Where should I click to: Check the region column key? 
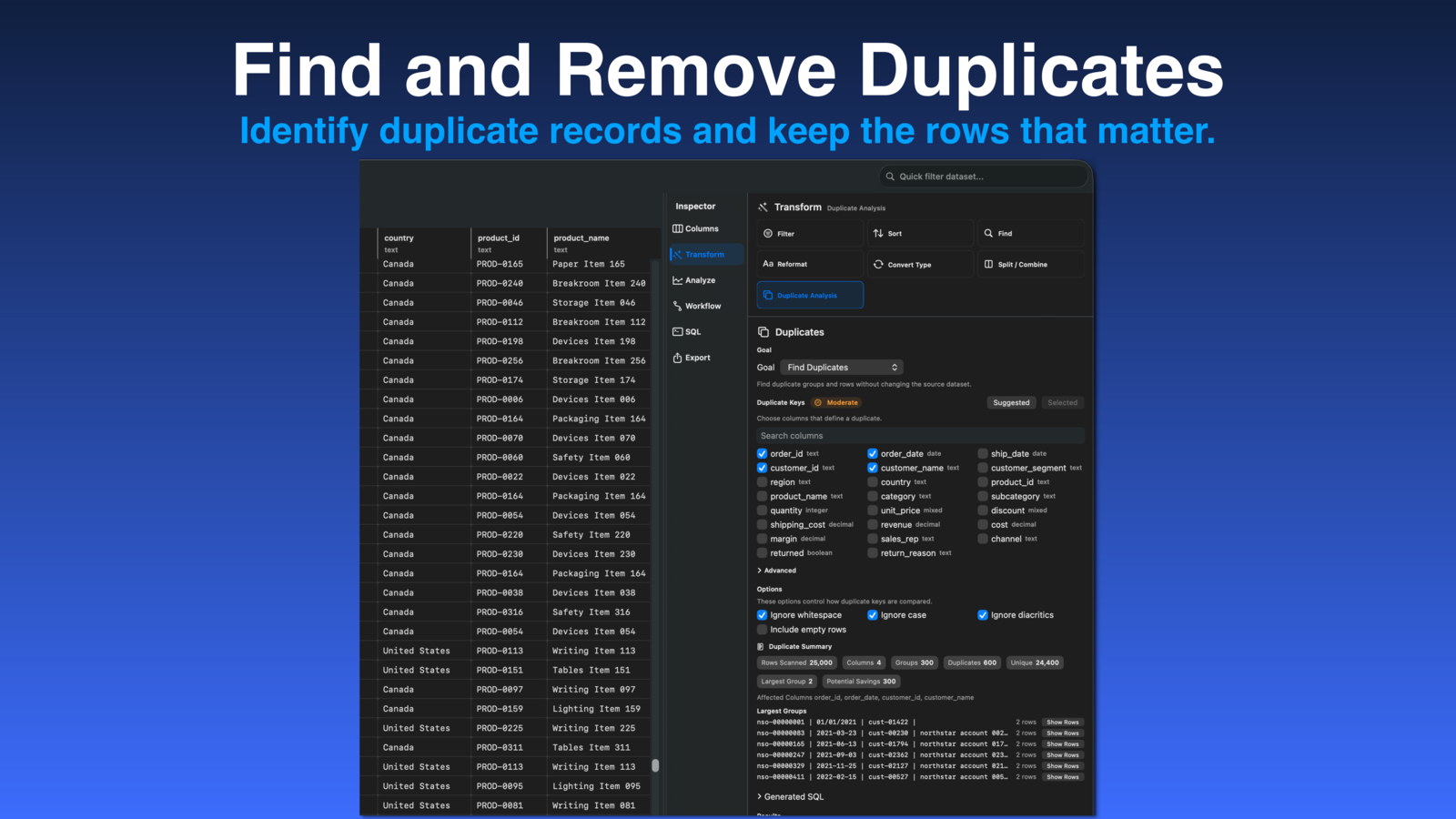click(x=762, y=482)
